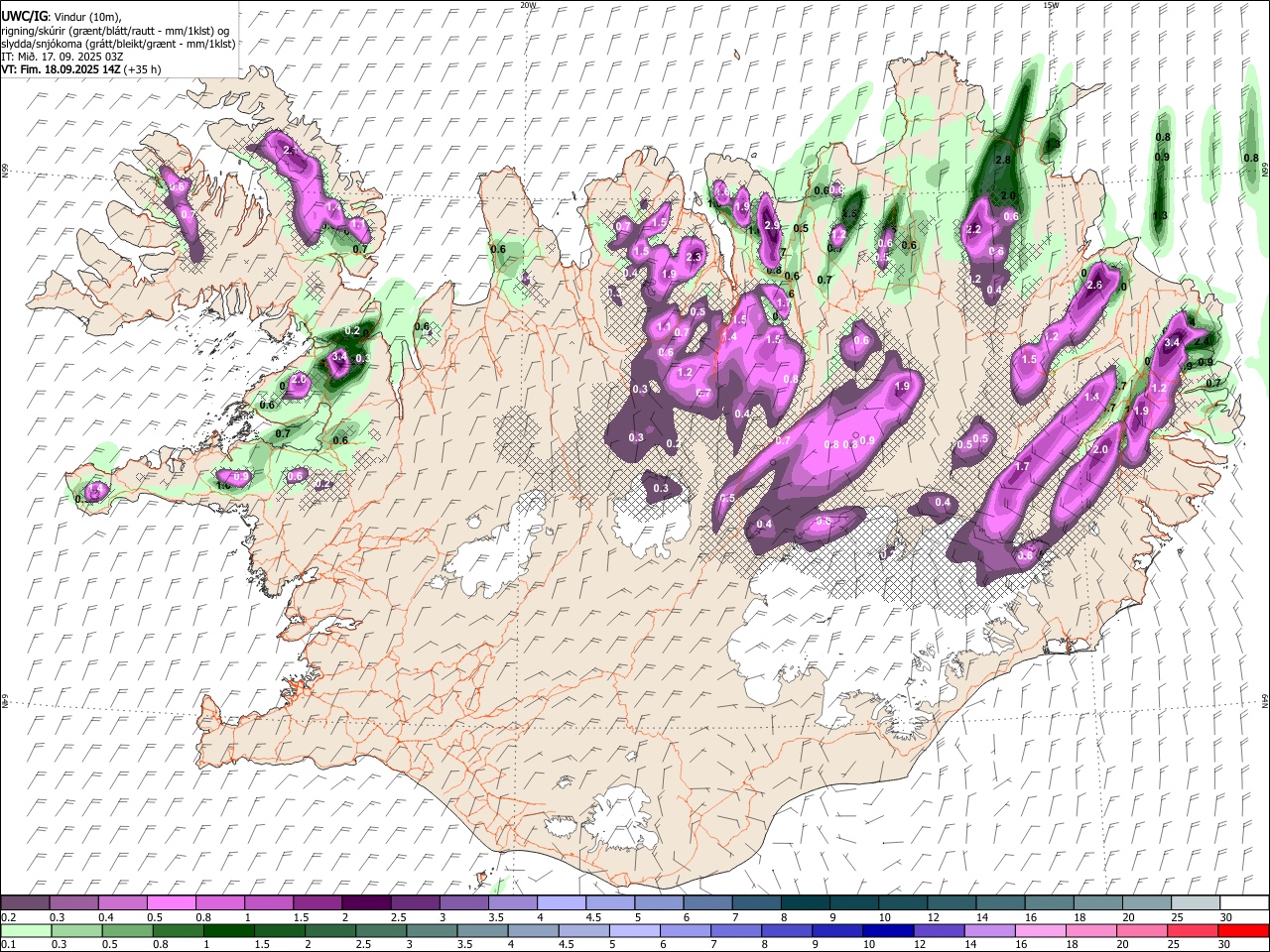Click the dark mauve 0.2–0.3 swatch, top legend row
This screenshot has width=1270, height=952.
tap(25, 903)
